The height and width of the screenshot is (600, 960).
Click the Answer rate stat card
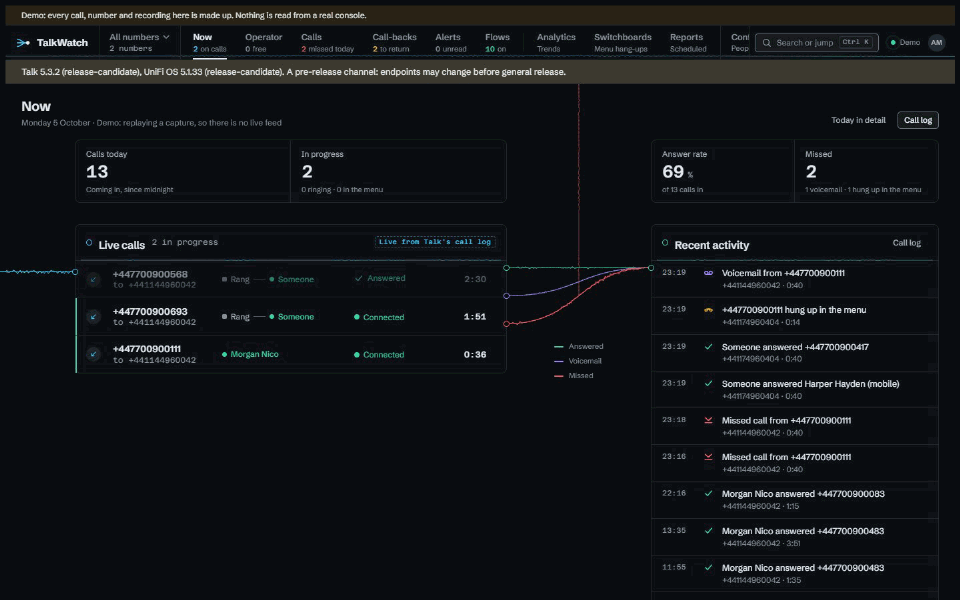point(722,171)
